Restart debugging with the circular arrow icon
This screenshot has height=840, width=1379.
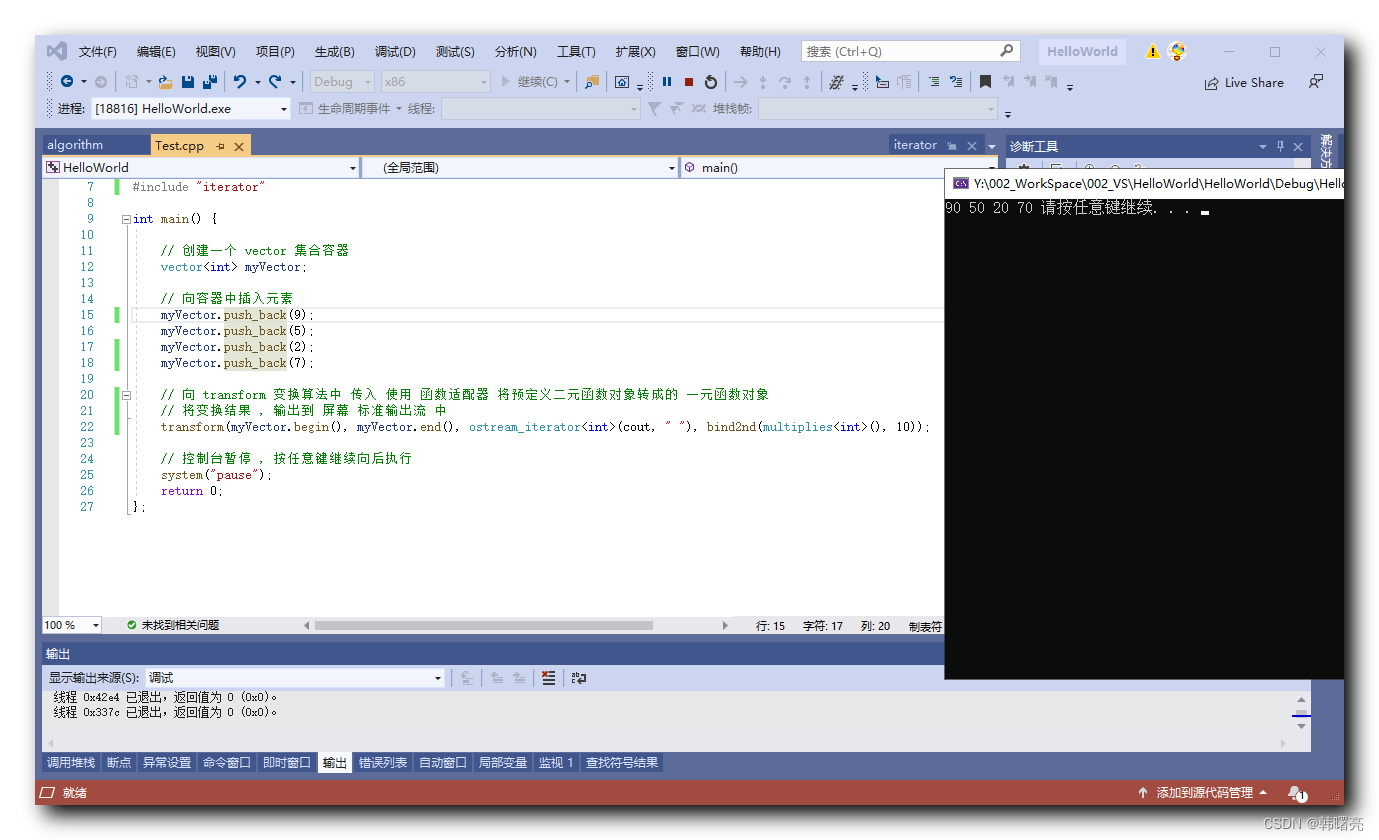710,81
